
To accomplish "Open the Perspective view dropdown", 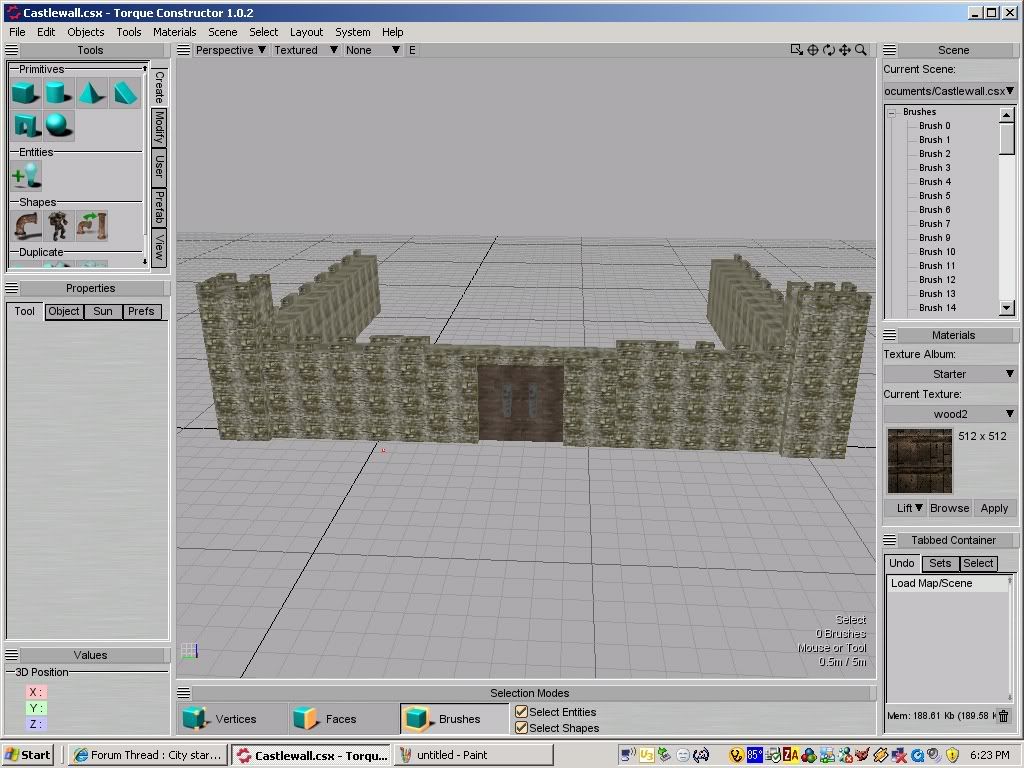I will pyautogui.click(x=228, y=49).
